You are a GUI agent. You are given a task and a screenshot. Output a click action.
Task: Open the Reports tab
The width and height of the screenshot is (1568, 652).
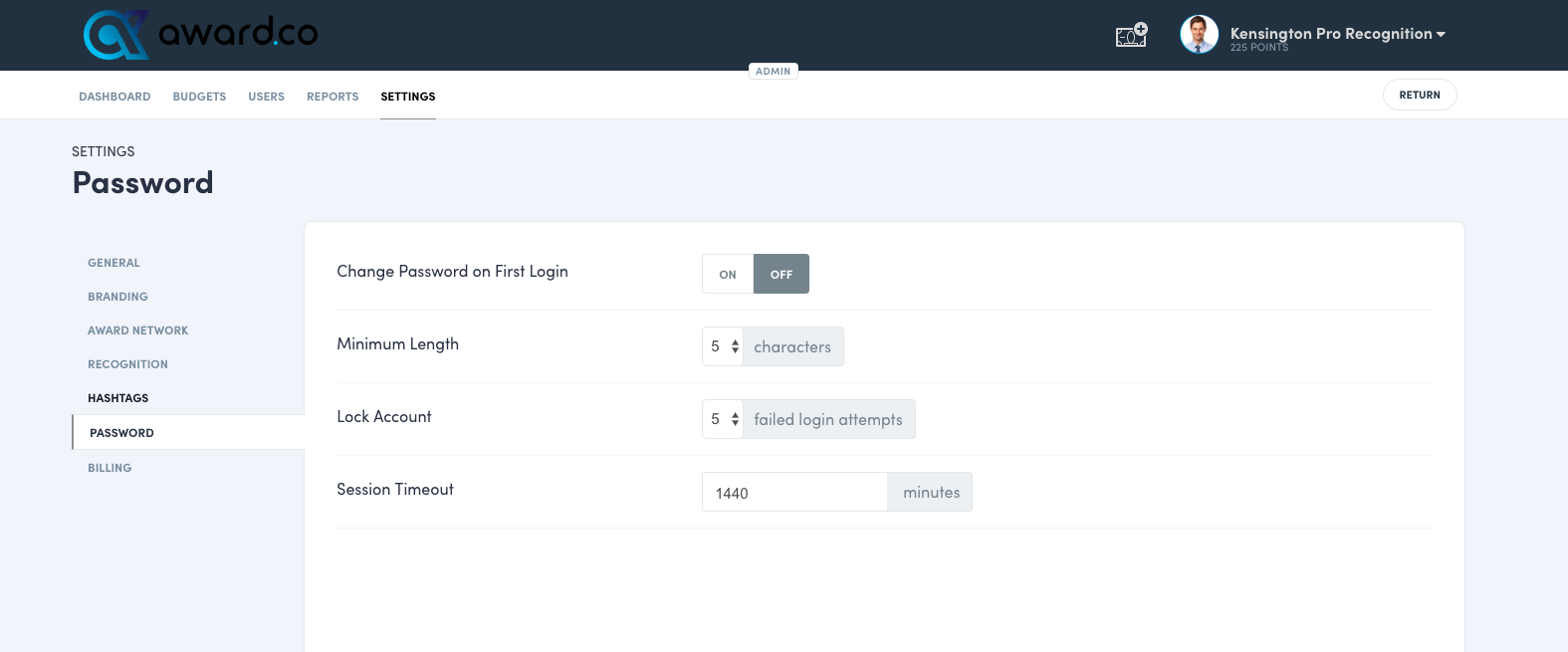[x=333, y=97]
